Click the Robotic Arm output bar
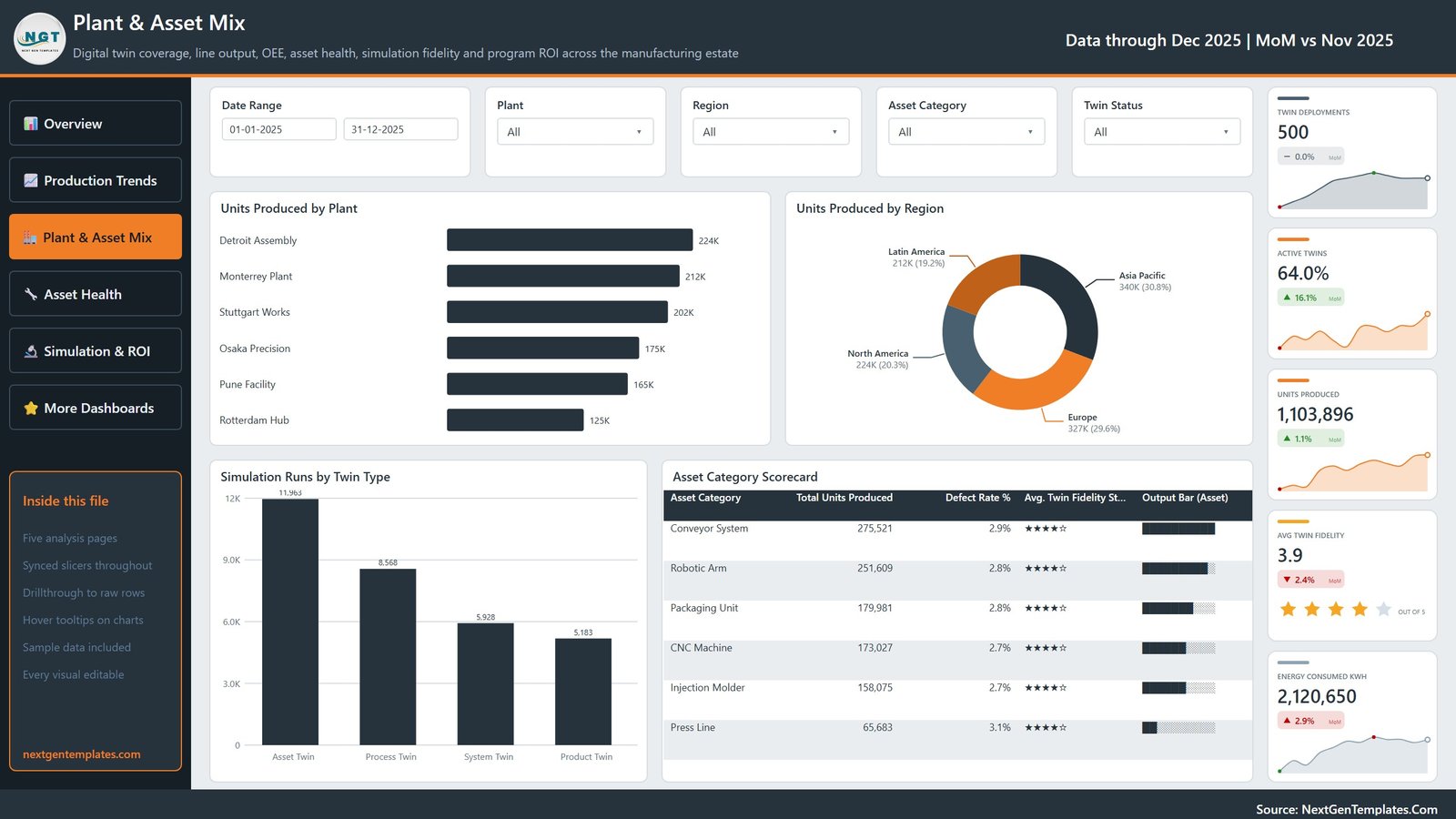The height and width of the screenshot is (819, 1456). pos(1178,569)
